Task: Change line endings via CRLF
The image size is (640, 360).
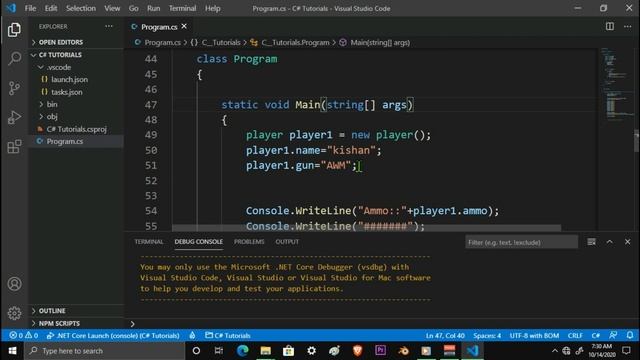Action: 575,336
